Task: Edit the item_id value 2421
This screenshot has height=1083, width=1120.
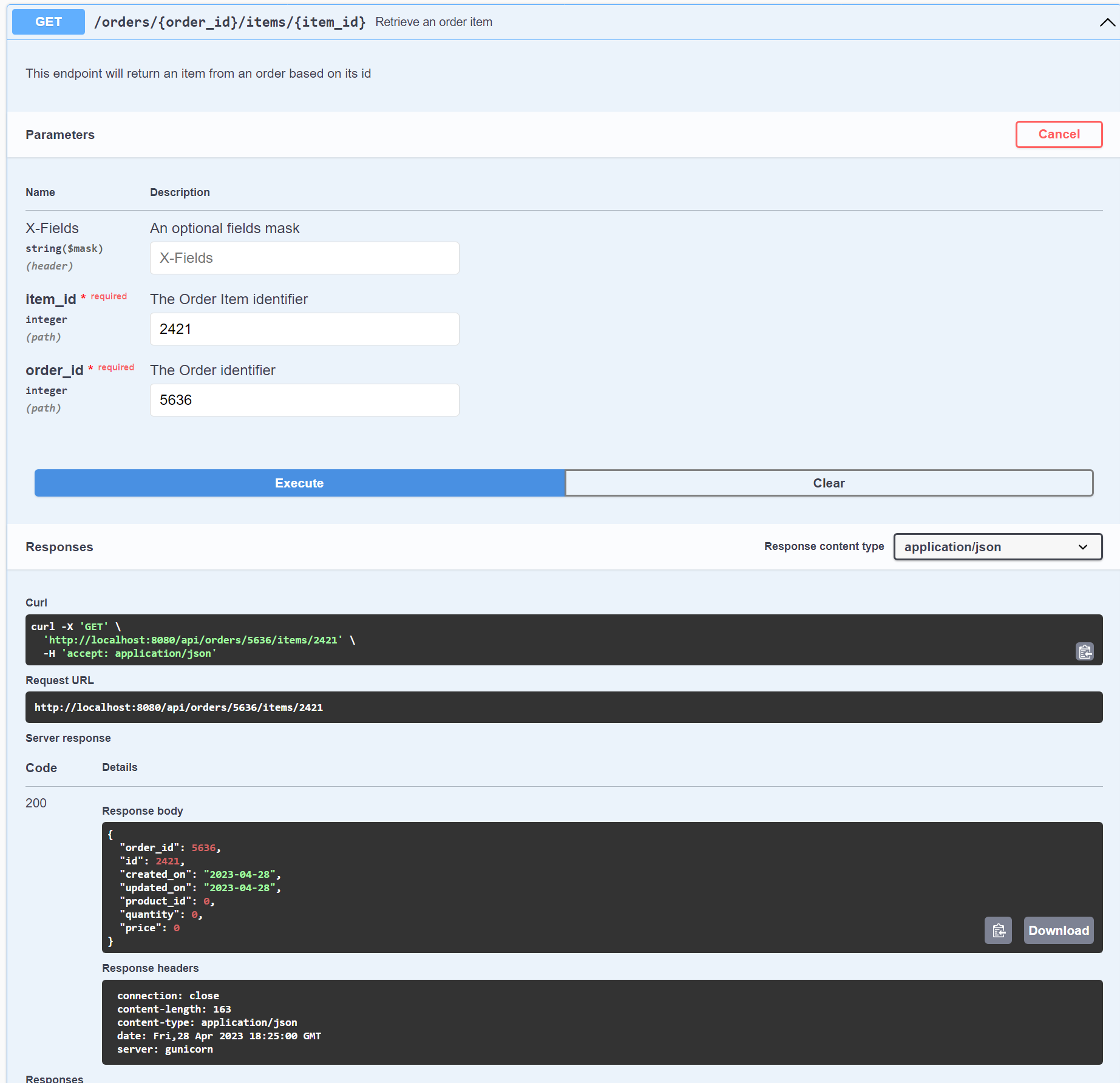Action: 304,329
